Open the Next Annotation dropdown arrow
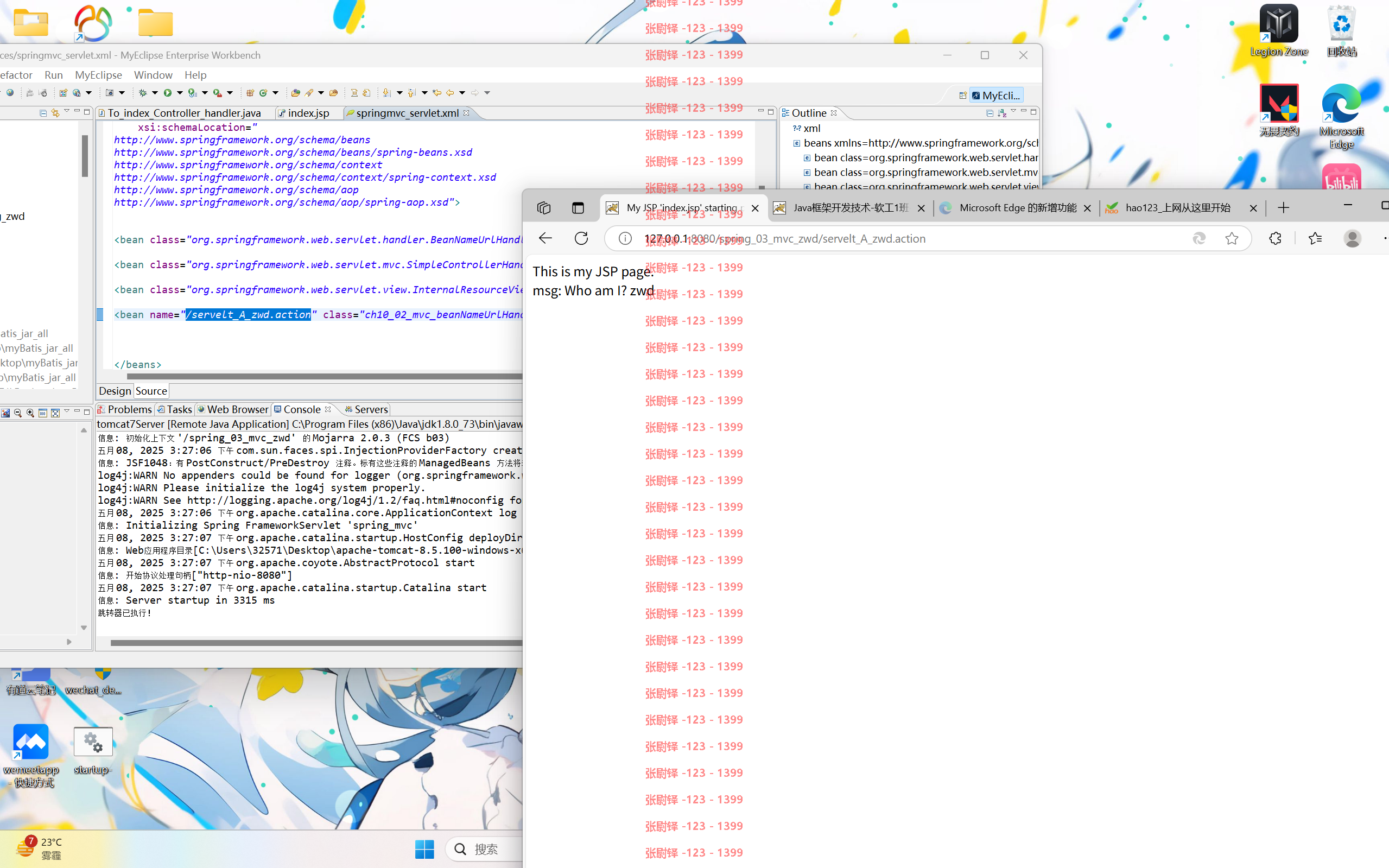 click(x=399, y=92)
